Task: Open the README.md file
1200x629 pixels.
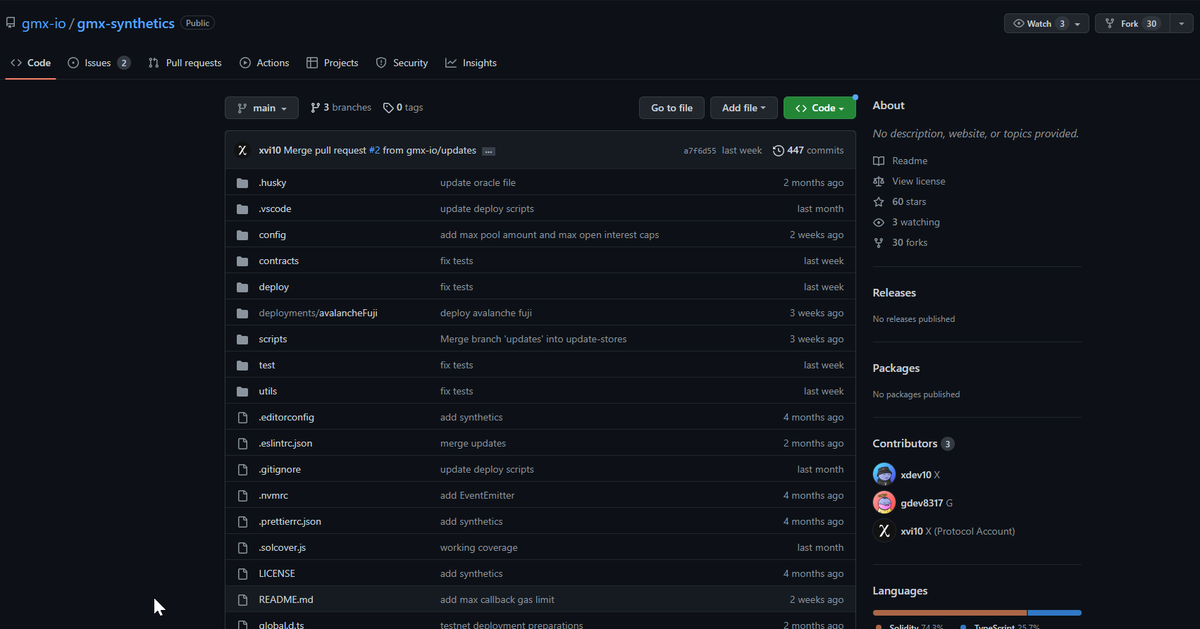Action: pos(286,599)
